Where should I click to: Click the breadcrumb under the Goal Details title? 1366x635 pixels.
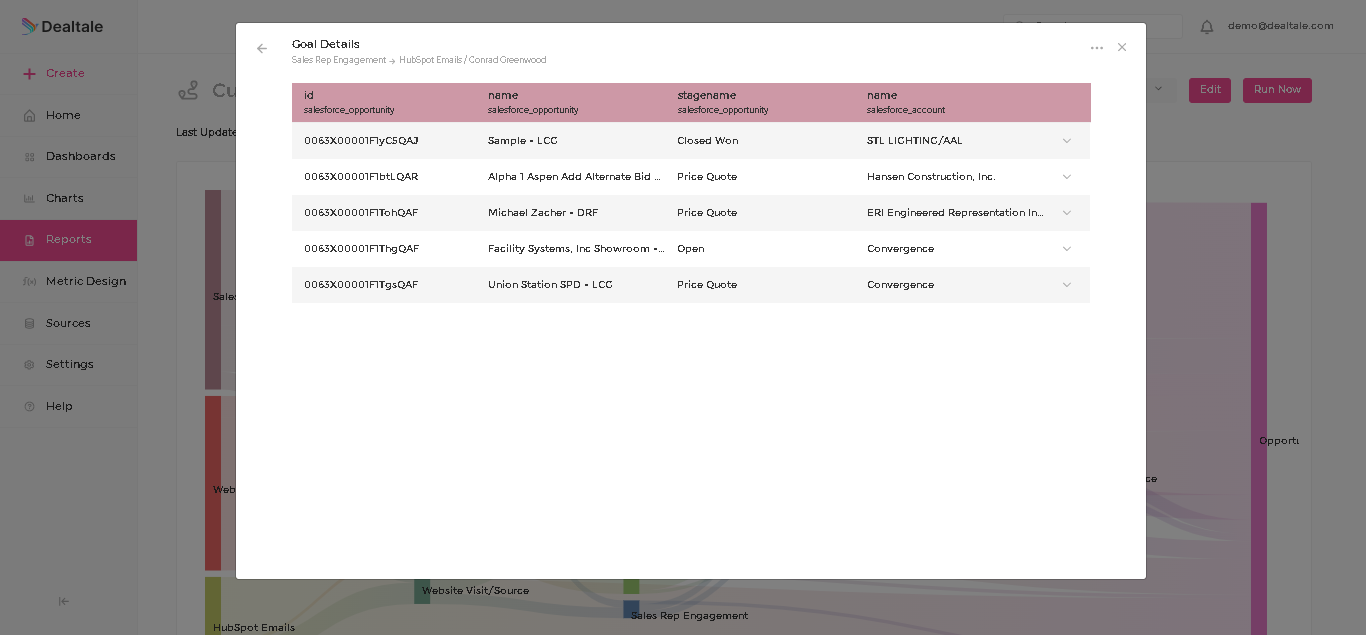(x=419, y=60)
